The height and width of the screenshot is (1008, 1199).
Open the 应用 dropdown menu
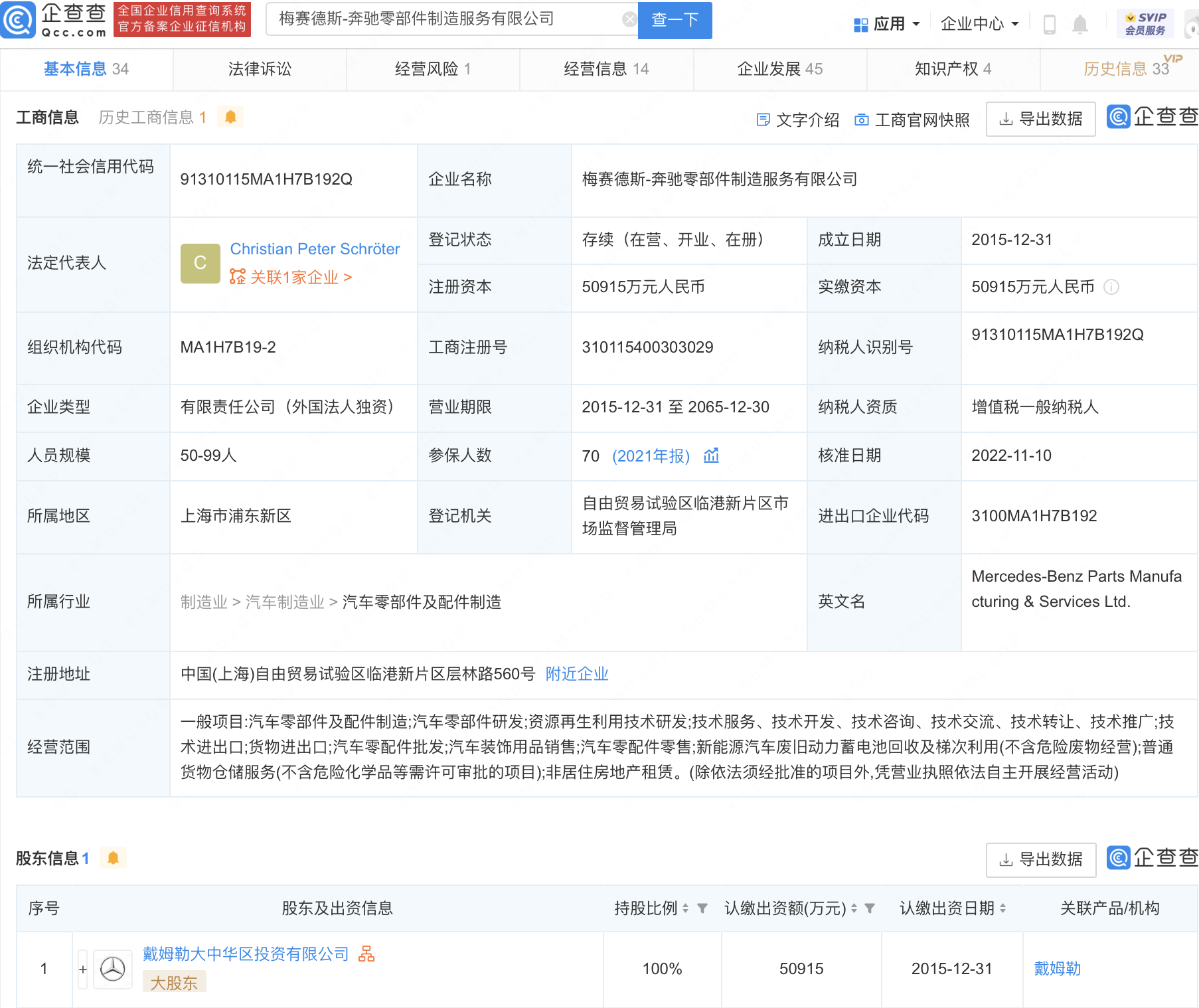[886, 24]
